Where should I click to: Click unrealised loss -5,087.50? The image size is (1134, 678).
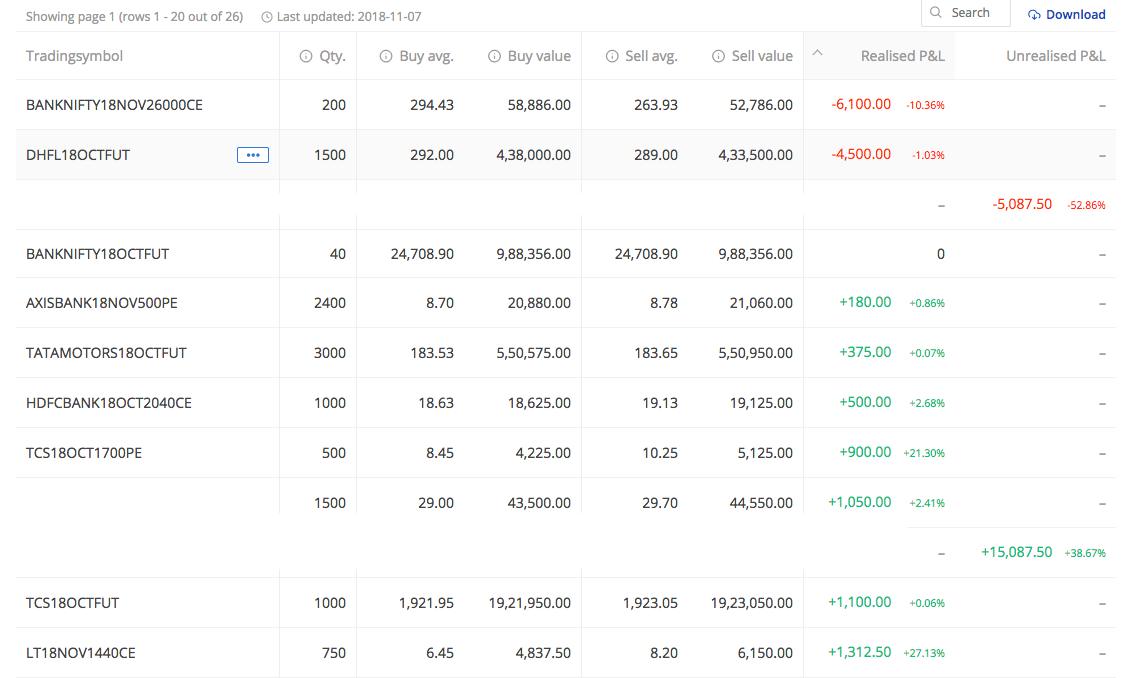pyautogui.click(x=1022, y=204)
